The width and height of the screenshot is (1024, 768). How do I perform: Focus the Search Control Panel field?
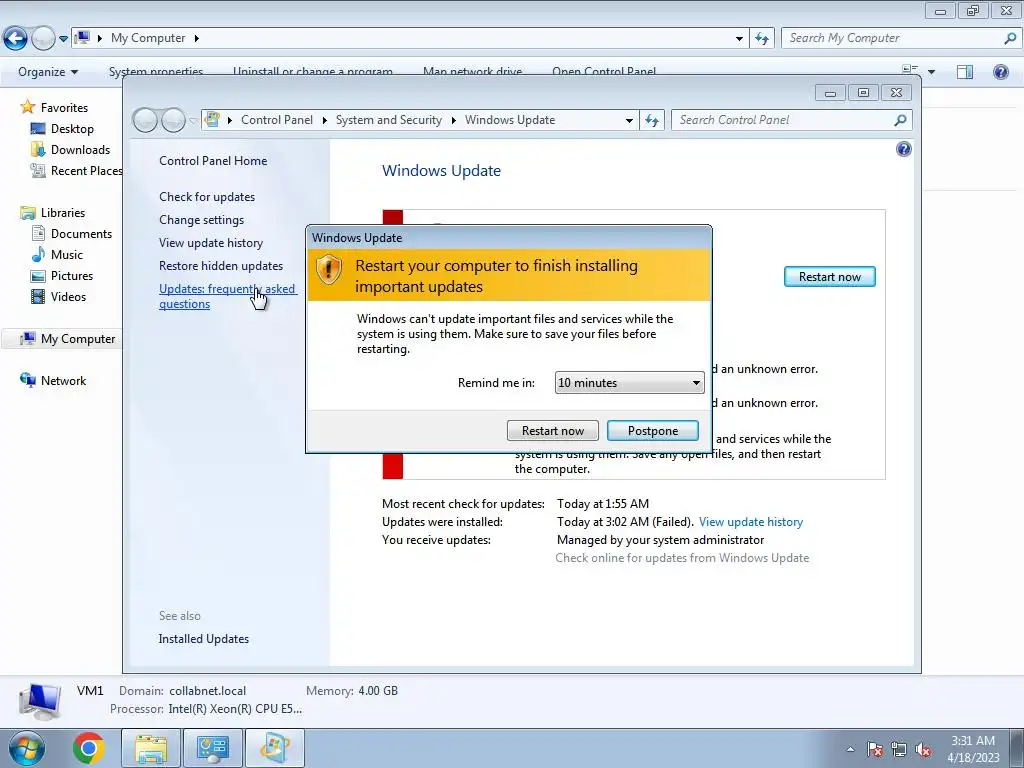[784, 120]
